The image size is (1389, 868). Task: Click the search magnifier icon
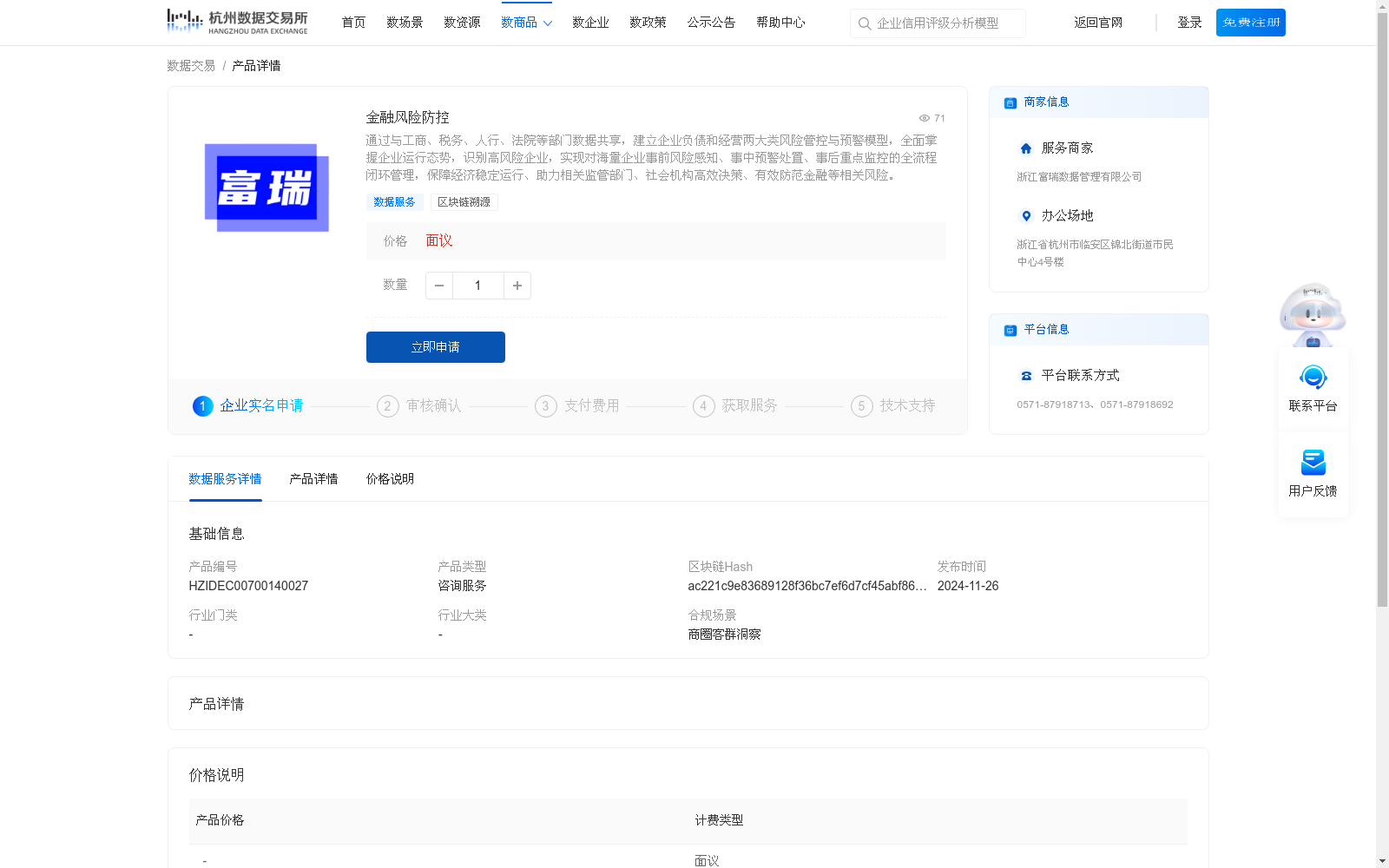pos(865,23)
